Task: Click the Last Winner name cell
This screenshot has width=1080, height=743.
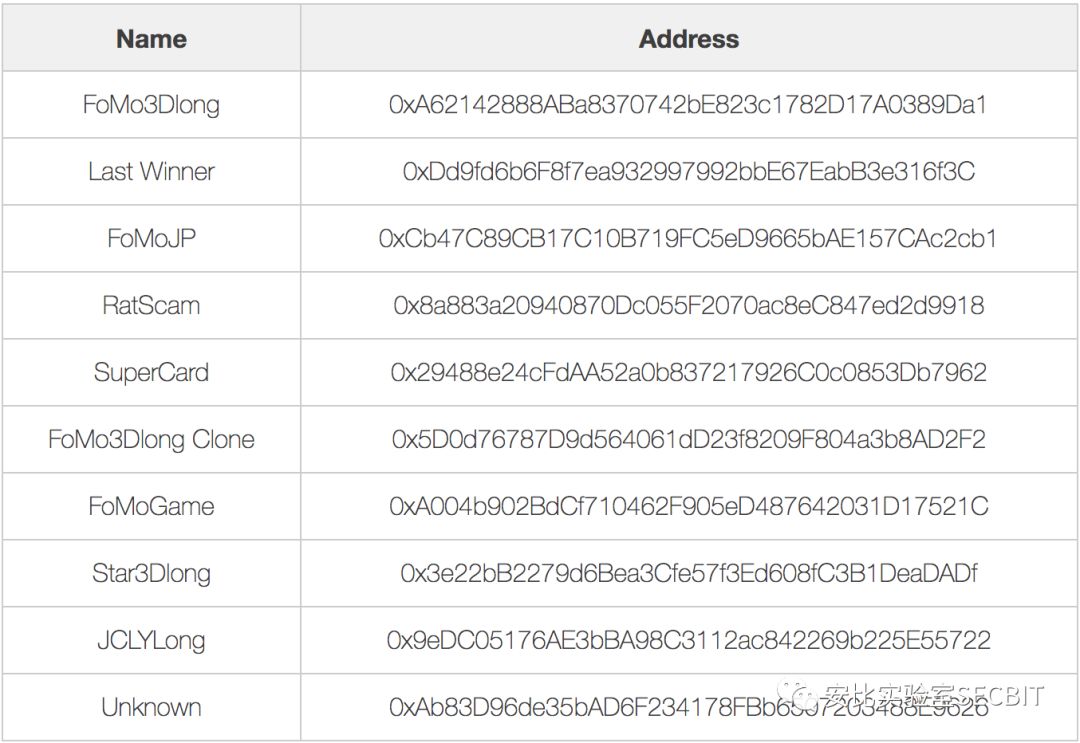Action: tap(152, 171)
